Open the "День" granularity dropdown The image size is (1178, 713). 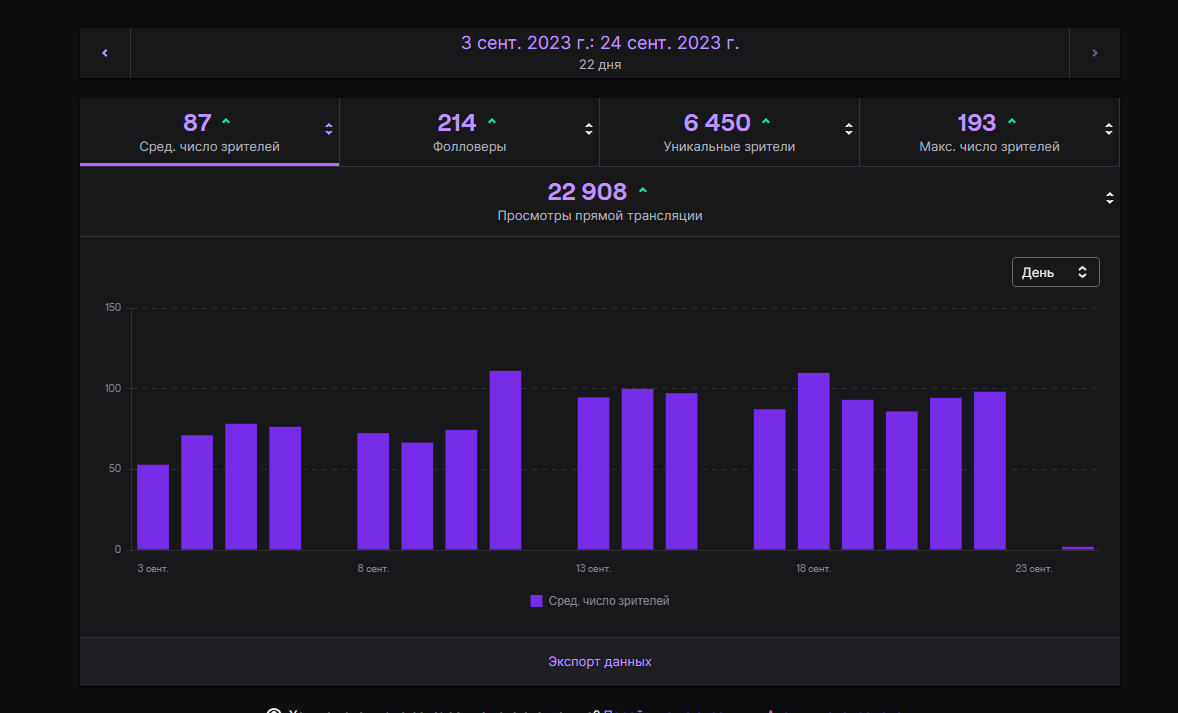pyautogui.click(x=1055, y=272)
